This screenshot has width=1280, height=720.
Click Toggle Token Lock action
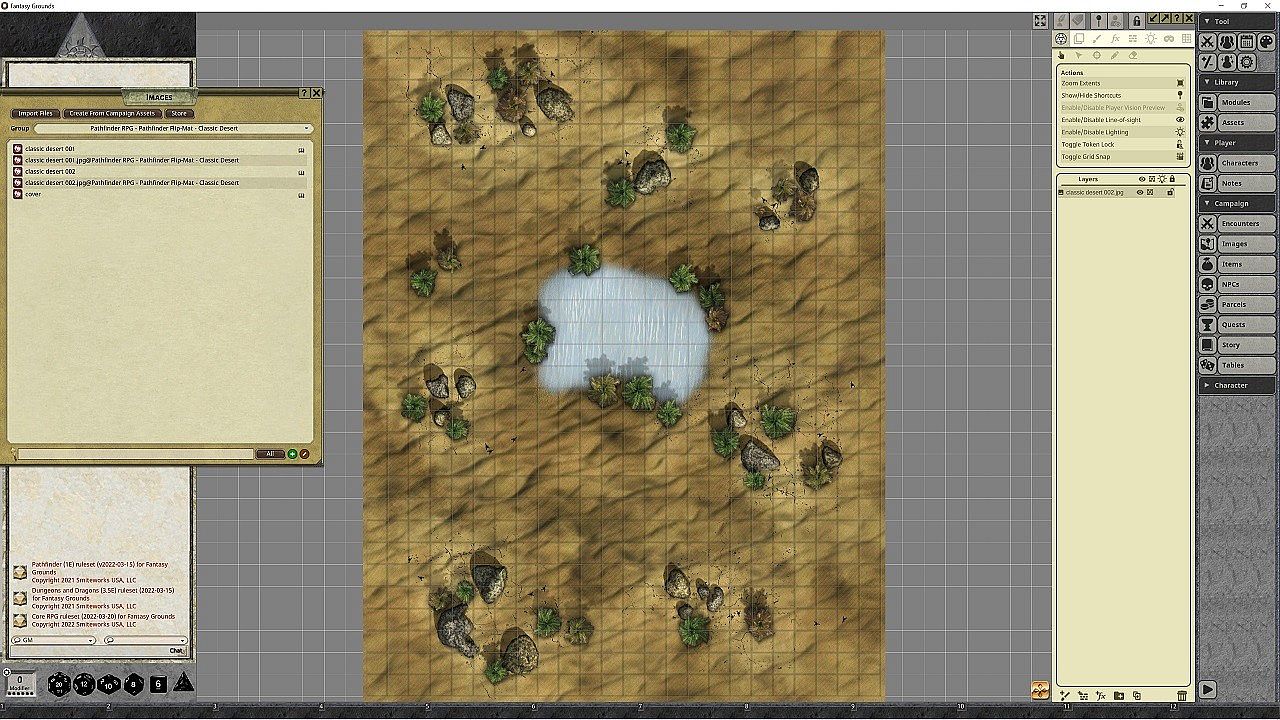point(1122,144)
